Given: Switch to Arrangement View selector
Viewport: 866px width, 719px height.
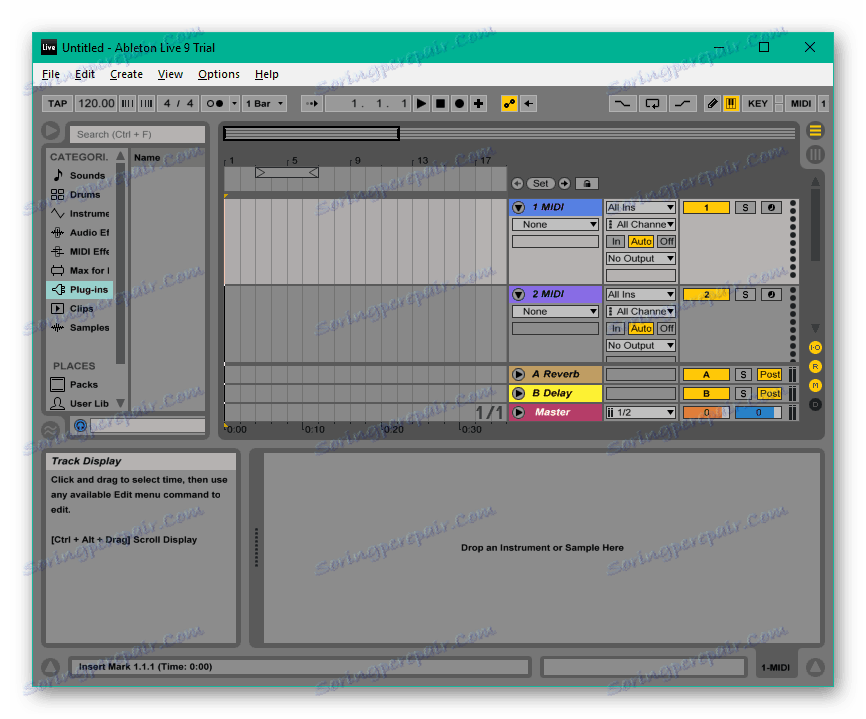Looking at the screenshot, I should [815, 131].
